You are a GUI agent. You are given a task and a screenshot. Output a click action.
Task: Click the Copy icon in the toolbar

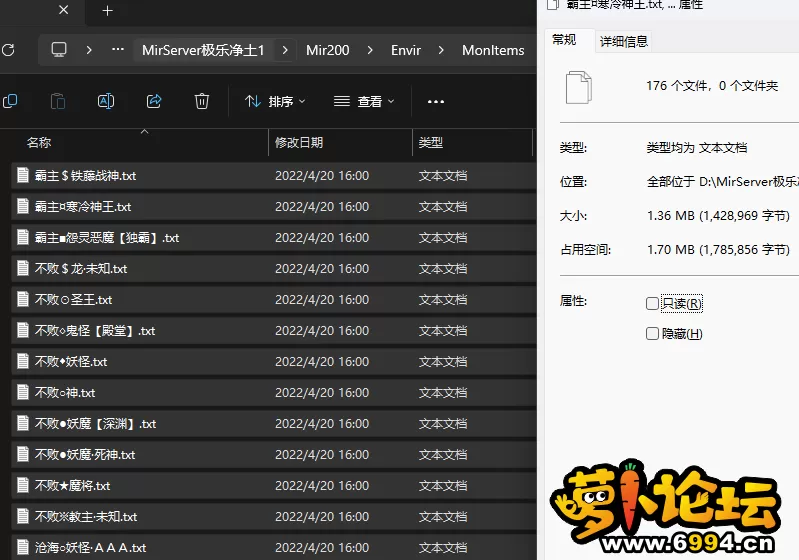tap(10, 101)
